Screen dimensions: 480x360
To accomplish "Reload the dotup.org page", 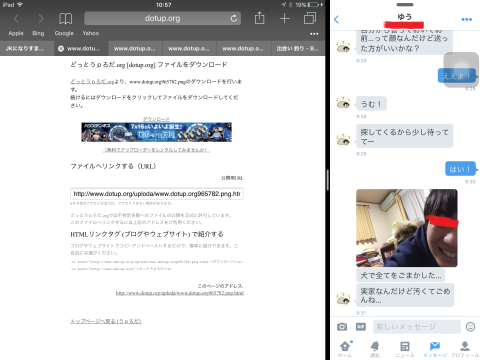I will pyautogui.click(x=234, y=18).
